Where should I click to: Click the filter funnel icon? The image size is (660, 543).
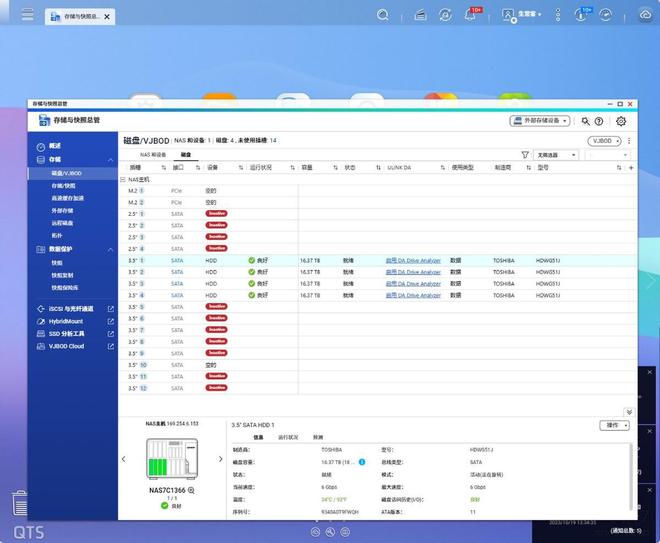click(x=525, y=155)
